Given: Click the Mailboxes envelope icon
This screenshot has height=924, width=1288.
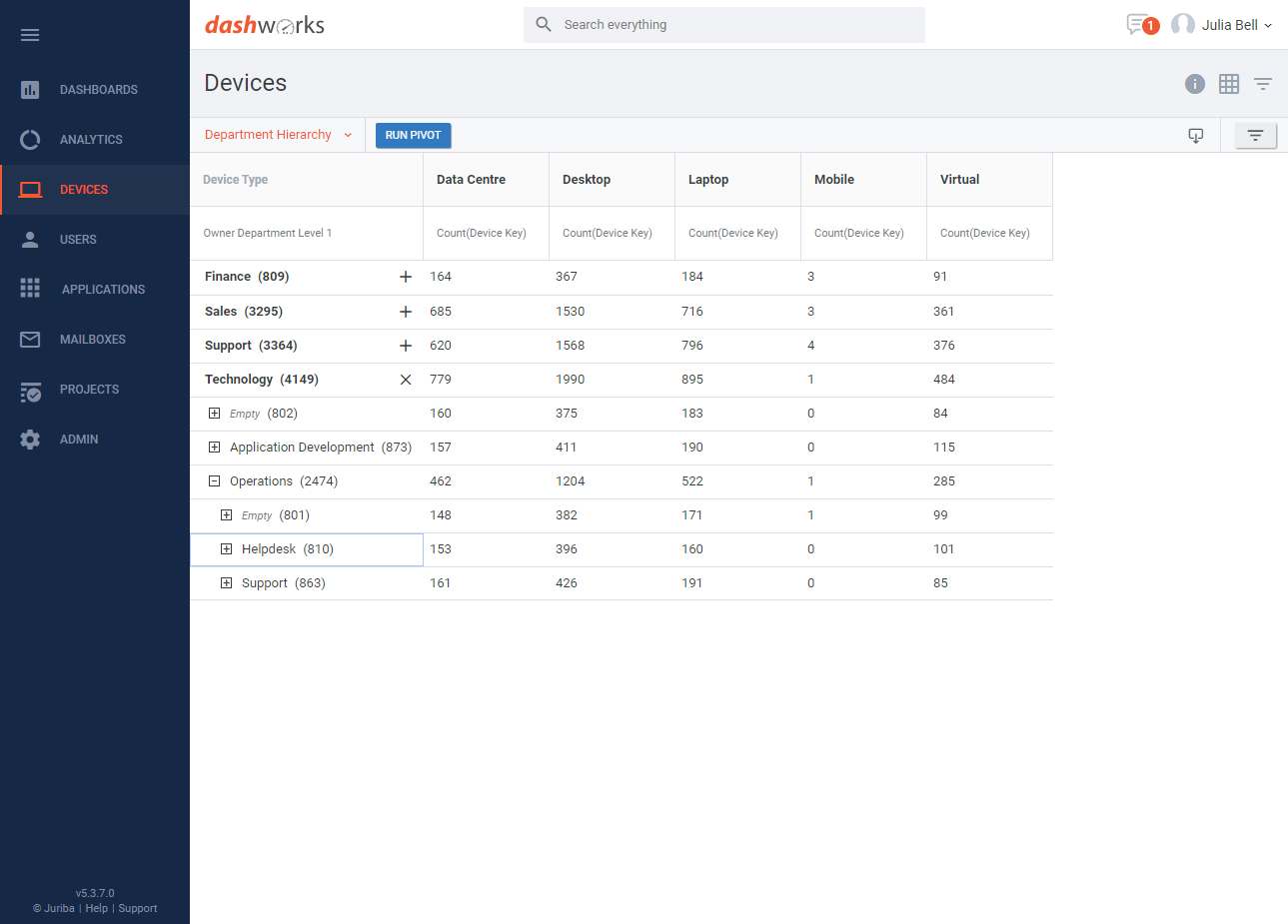Looking at the screenshot, I should [x=30, y=340].
